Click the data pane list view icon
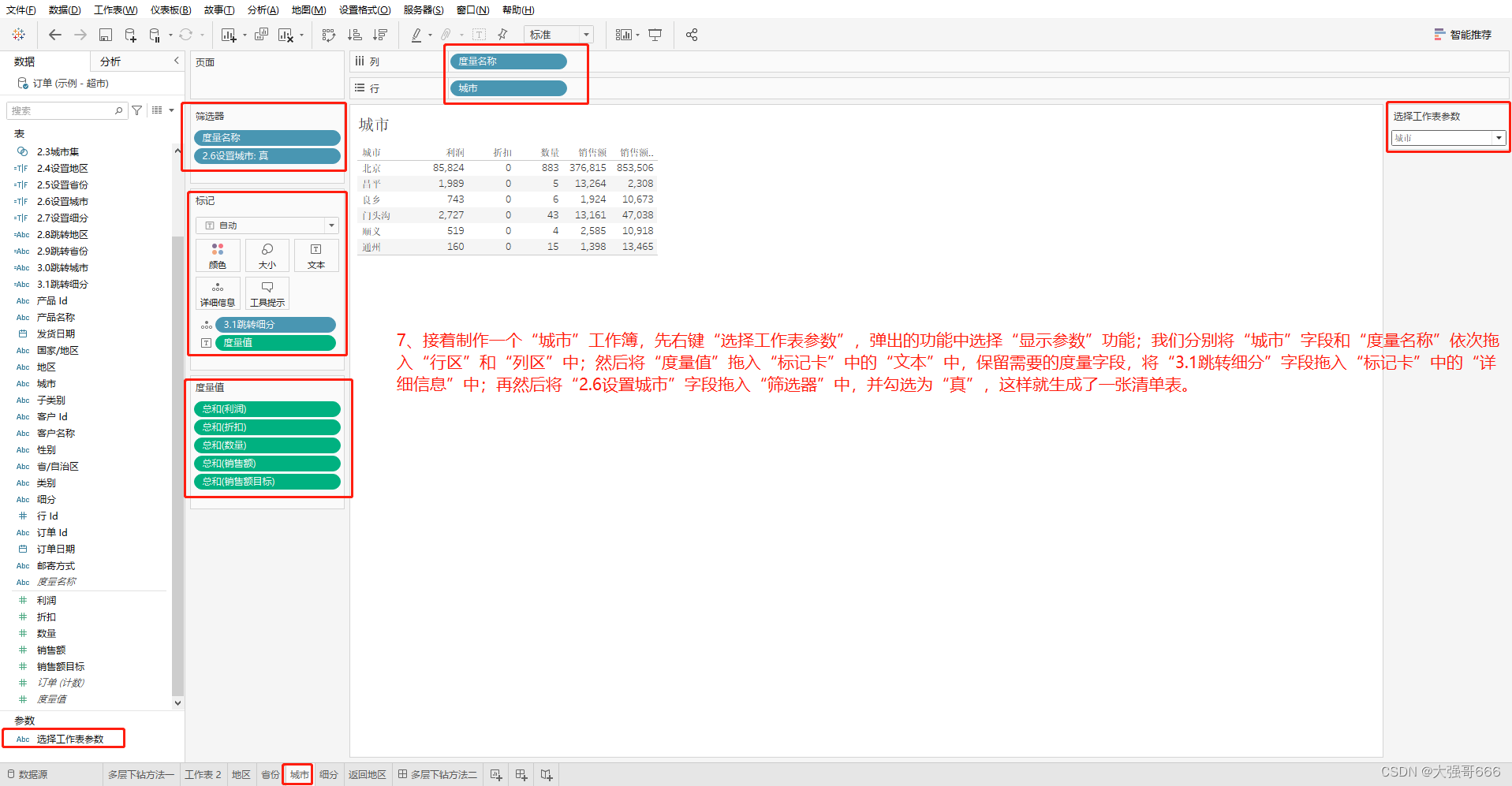The image size is (1512, 786). click(x=157, y=110)
